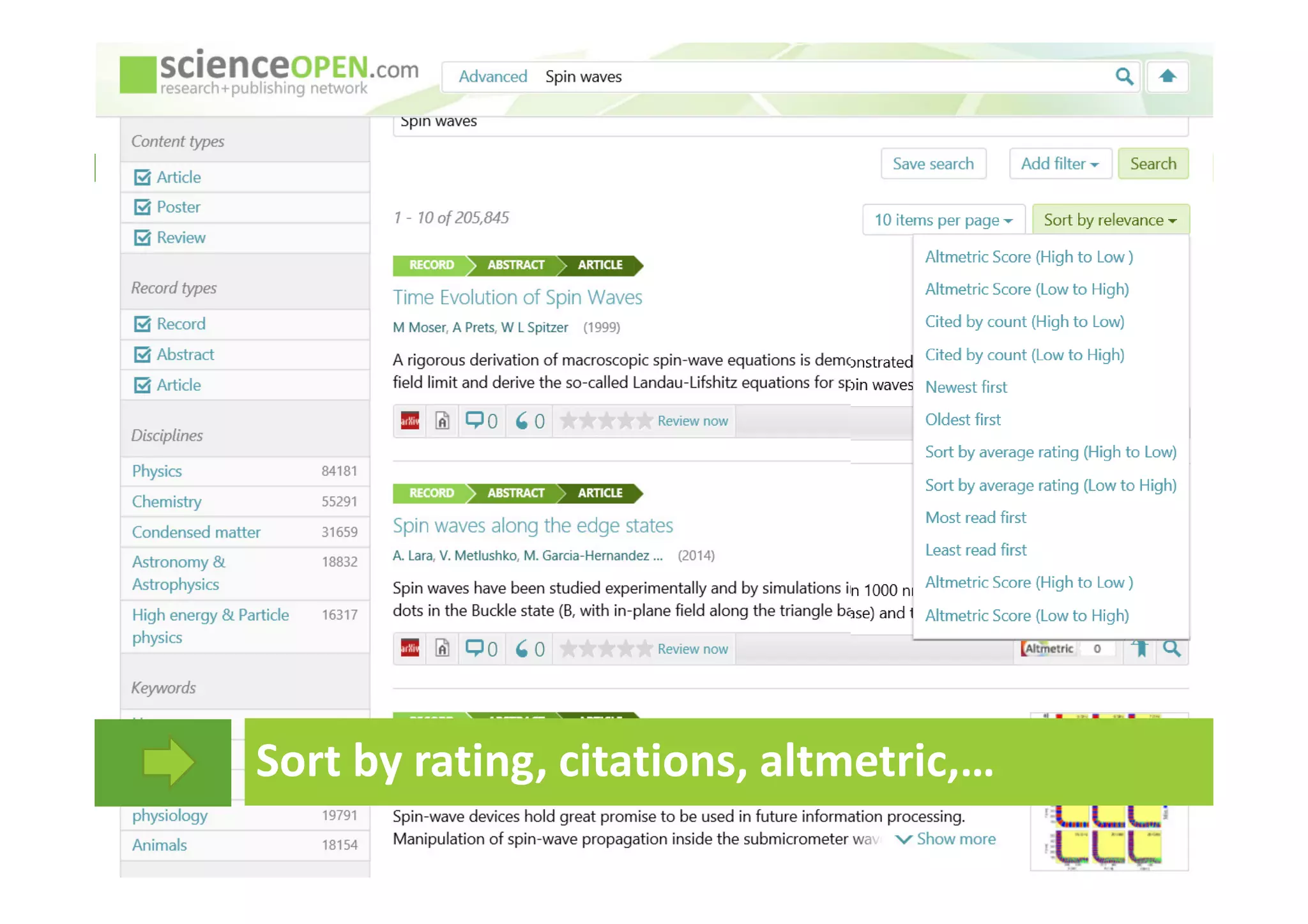Screen dimensions: 1308x924
Task: Open Time Evolution of Spin Waves title
Action: pos(517,298)
